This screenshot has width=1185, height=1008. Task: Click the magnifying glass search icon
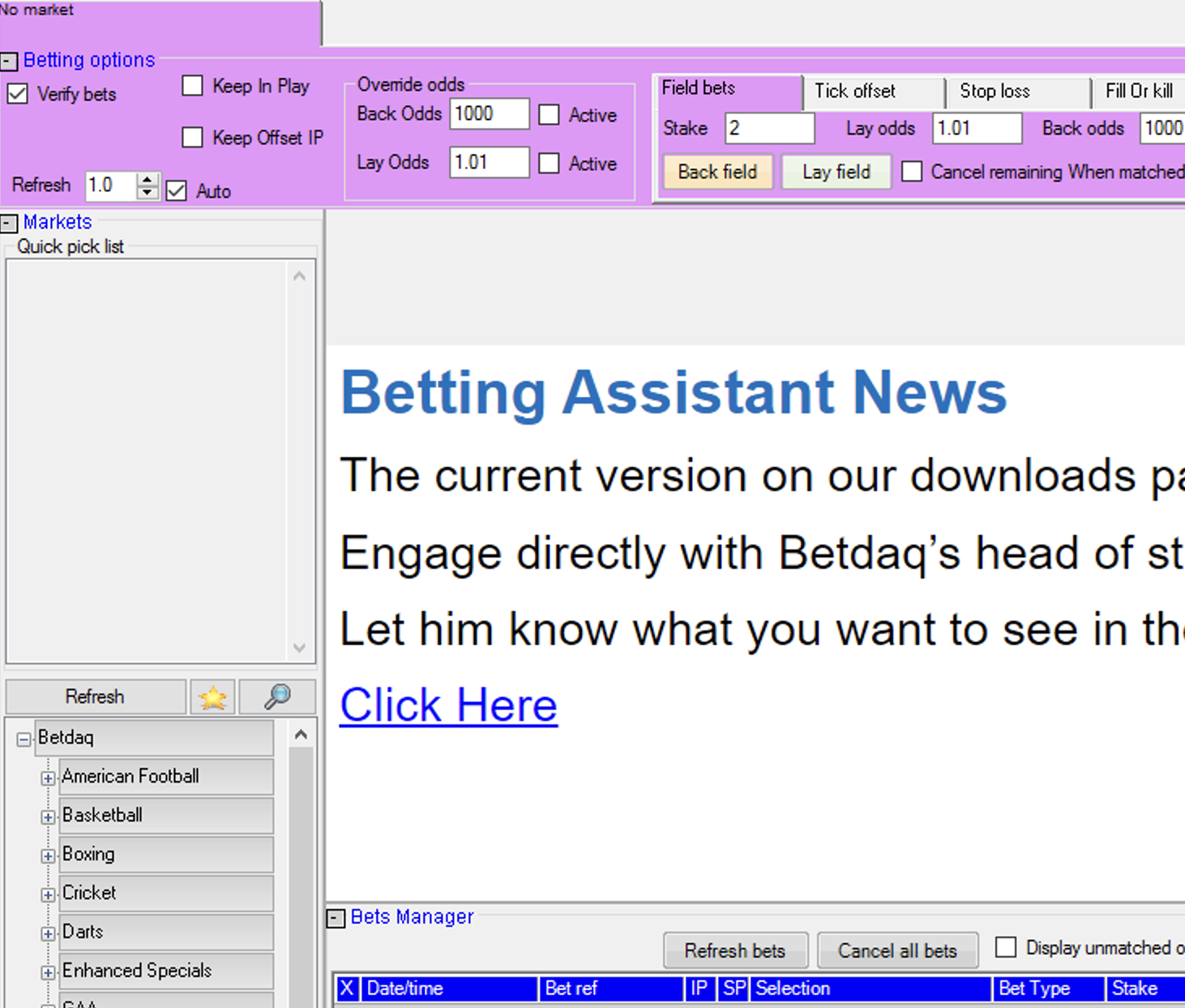point(277,697)
